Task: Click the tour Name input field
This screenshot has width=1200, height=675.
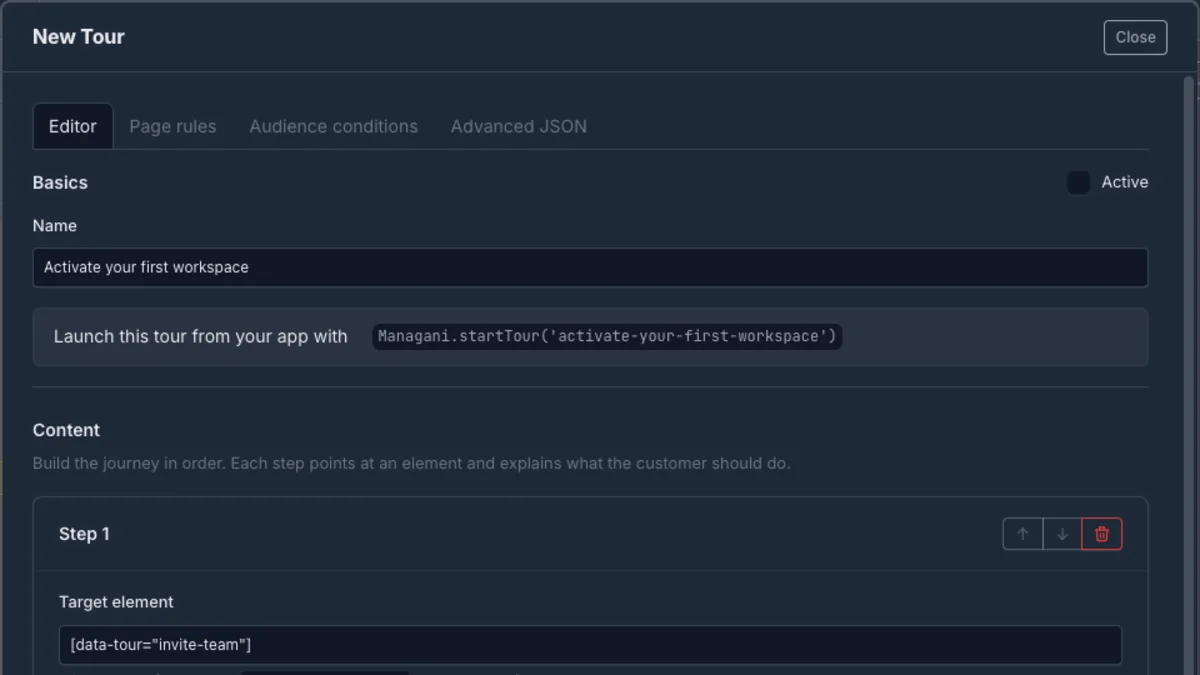Action: click(590, 267)
